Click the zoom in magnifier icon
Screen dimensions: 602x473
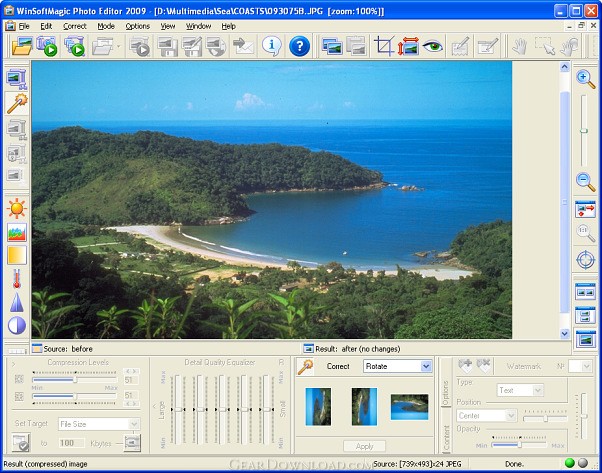[x=585, y=79]
